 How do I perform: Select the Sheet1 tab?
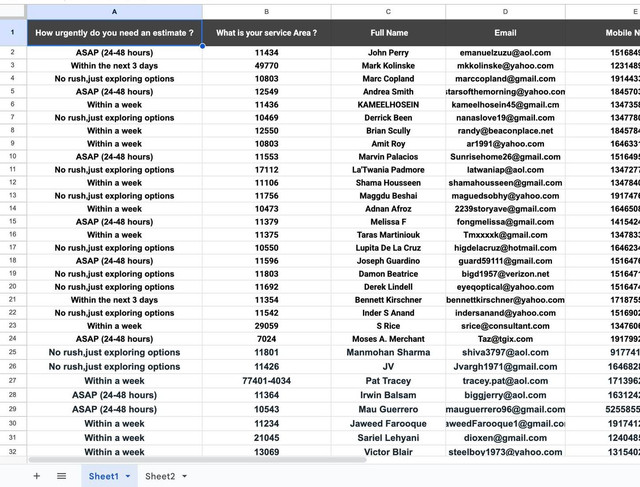pos(102,476)
